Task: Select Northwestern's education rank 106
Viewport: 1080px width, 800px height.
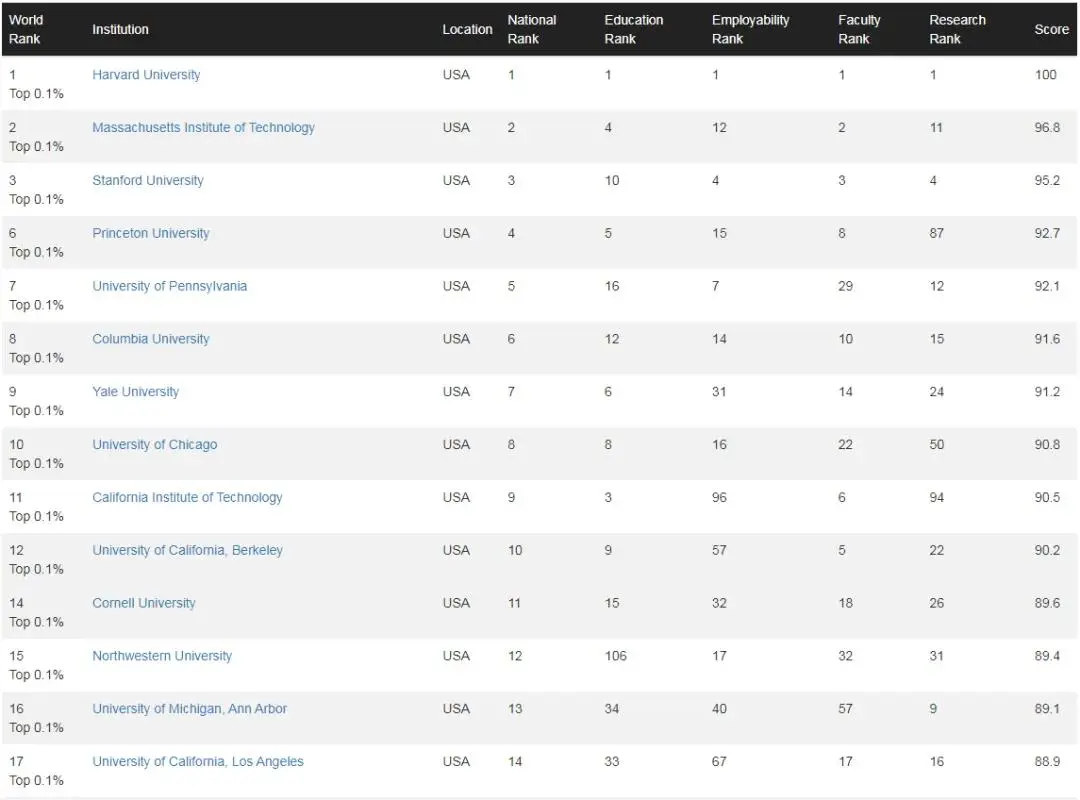Action: [x=616, y=656]
